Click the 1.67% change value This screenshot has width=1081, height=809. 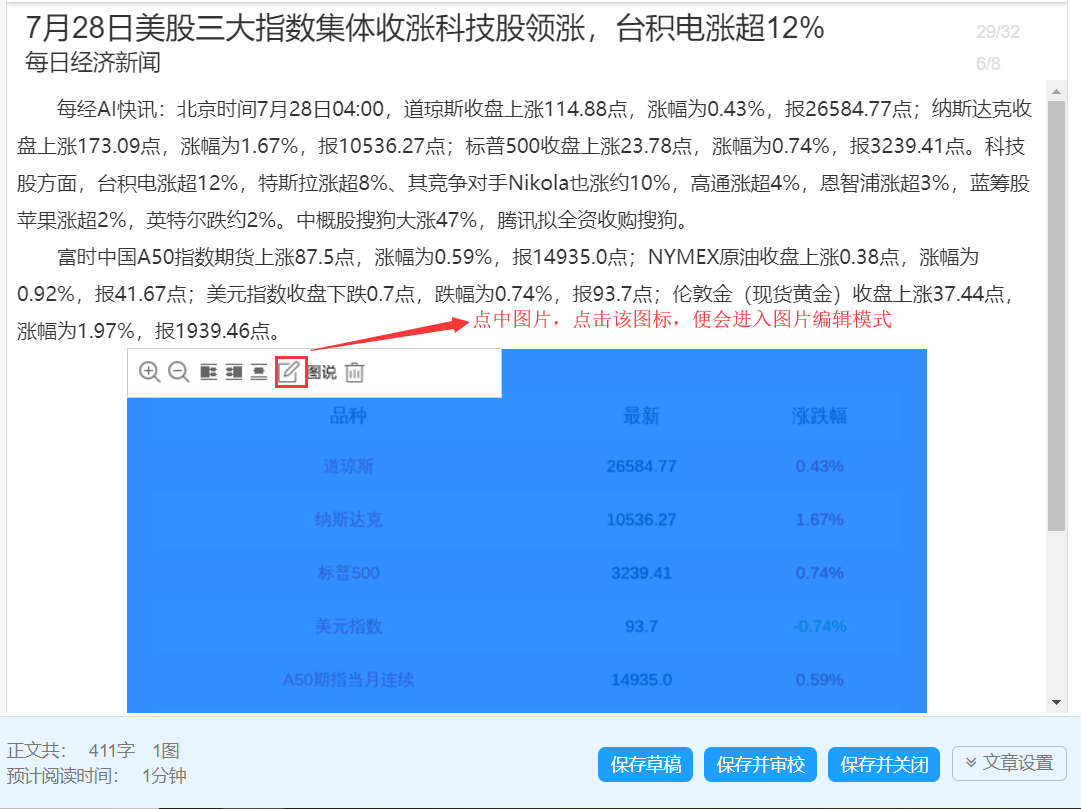[819, 519]
